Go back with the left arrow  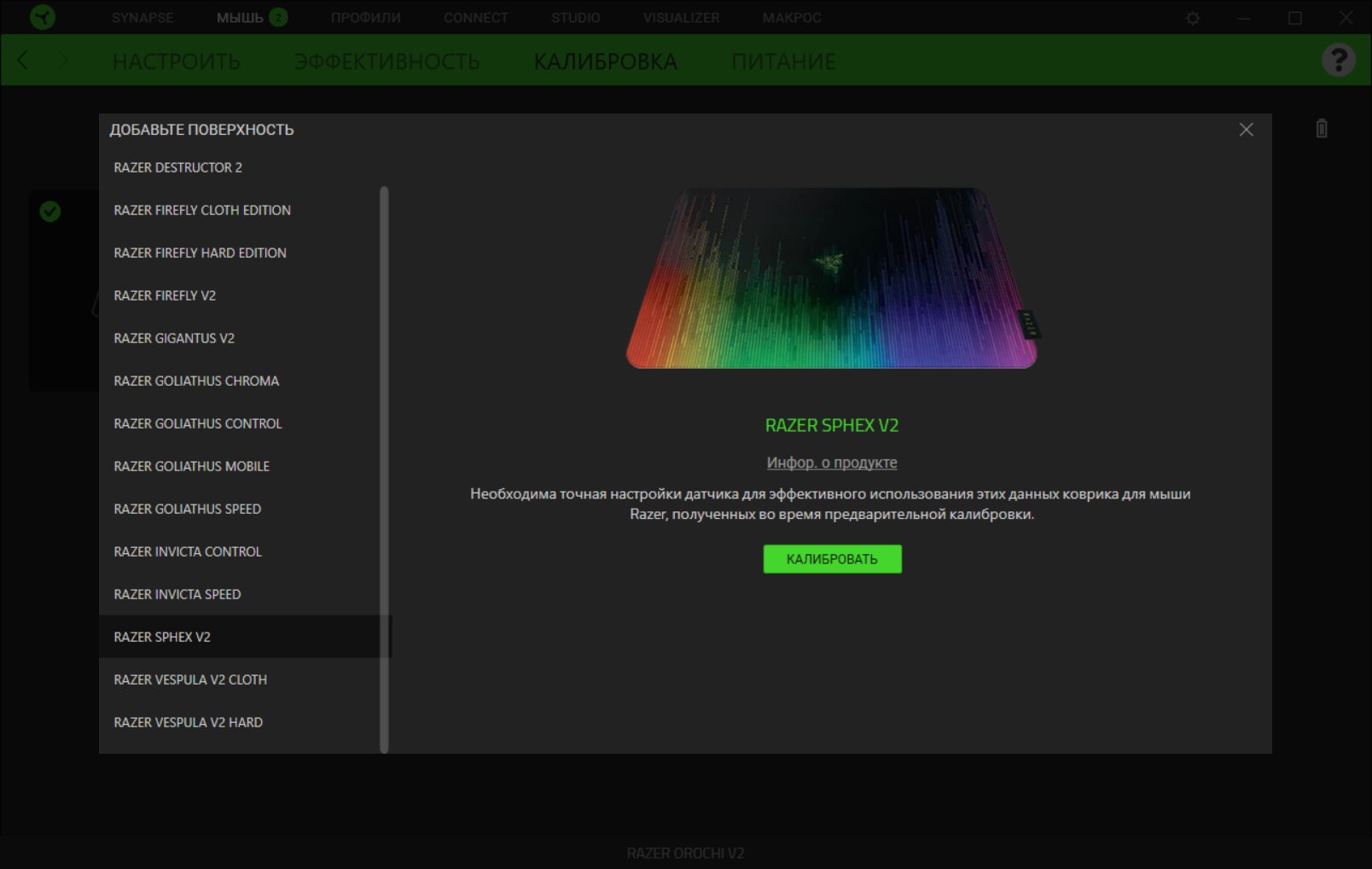click(x=23, y=60)
